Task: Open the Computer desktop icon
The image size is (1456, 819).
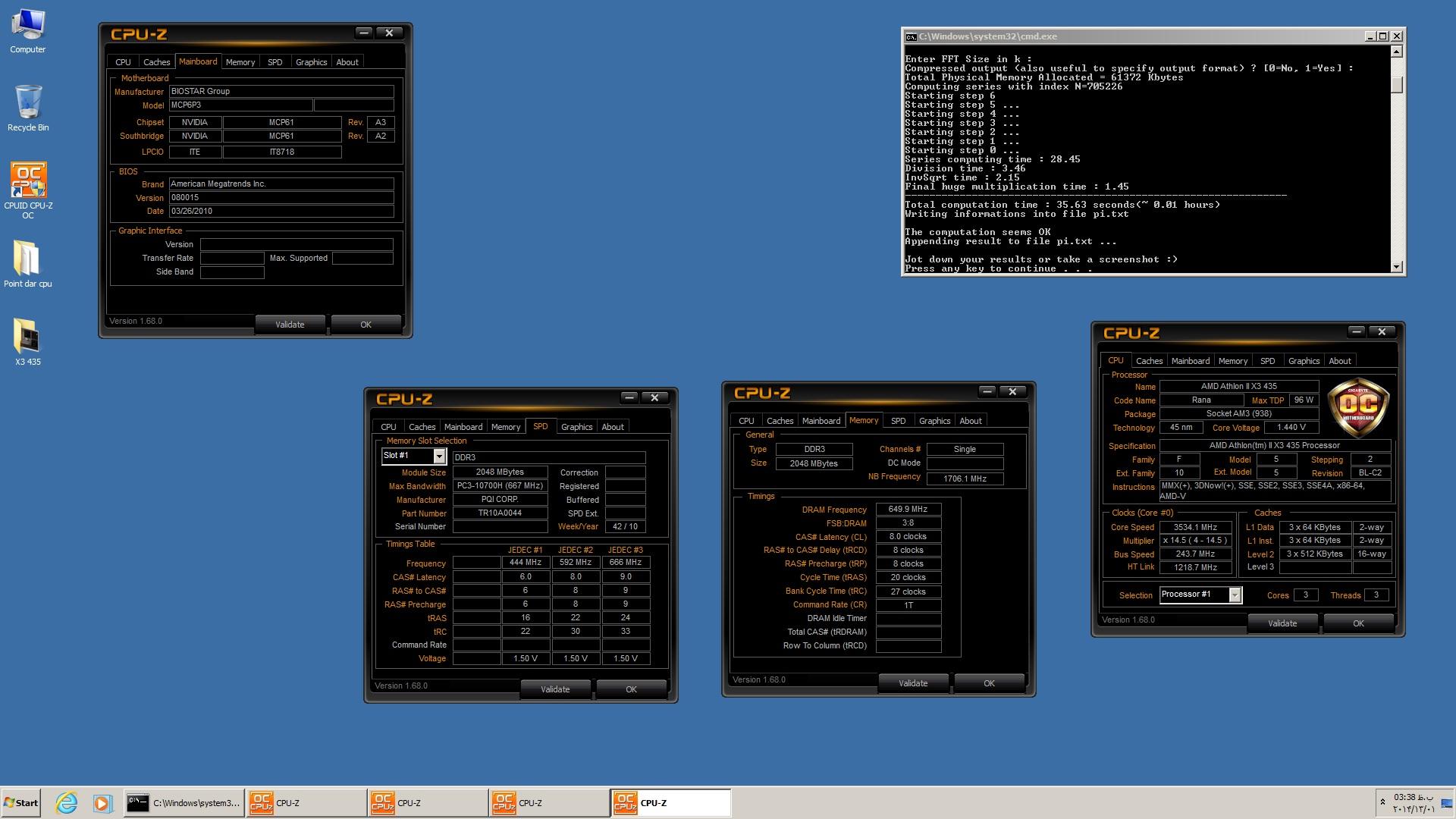Action: [x=28, y=31]
